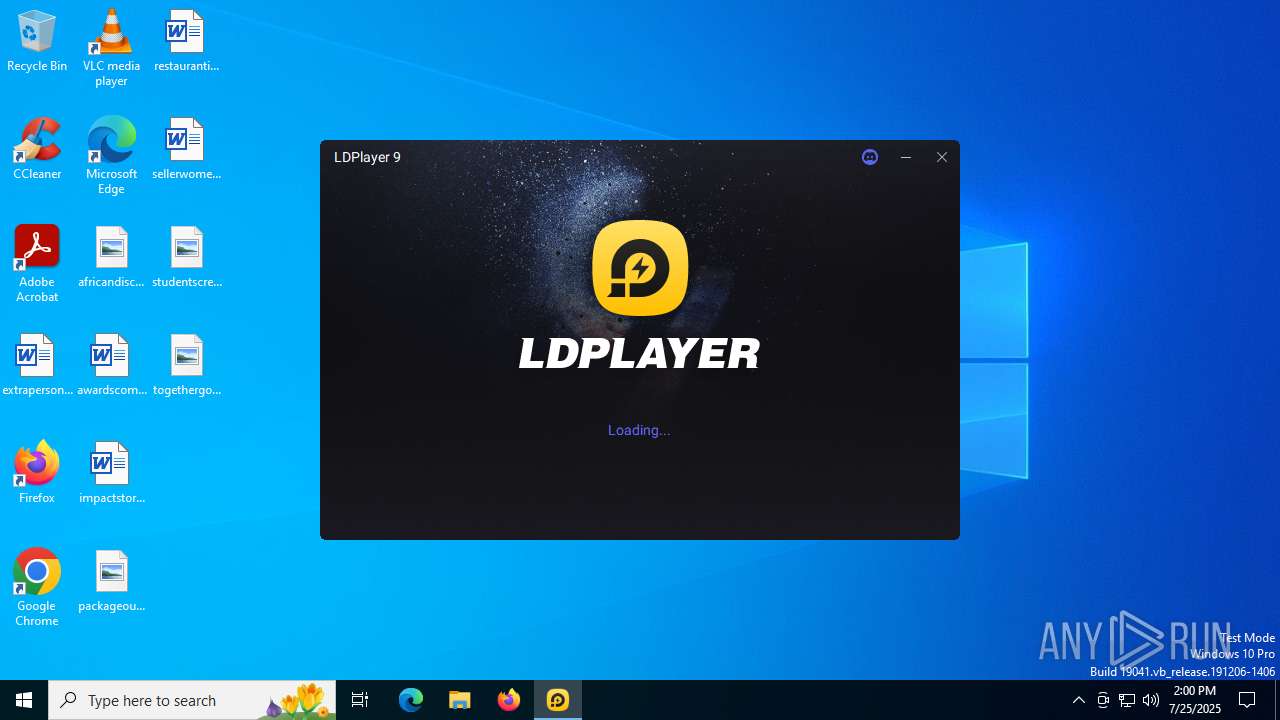Select the restauranti... Word document

186,42
